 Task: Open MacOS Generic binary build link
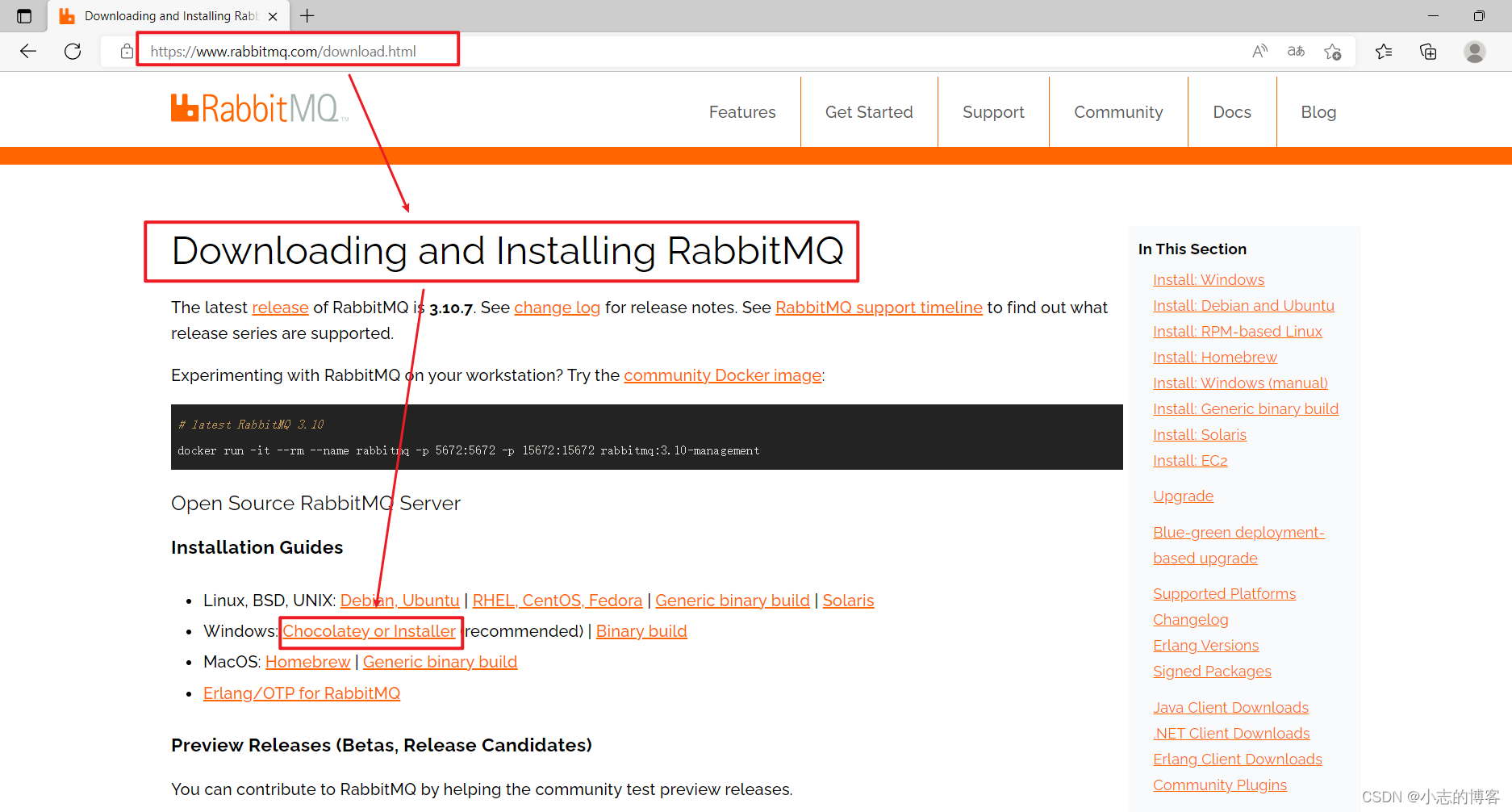pos(440,662)
